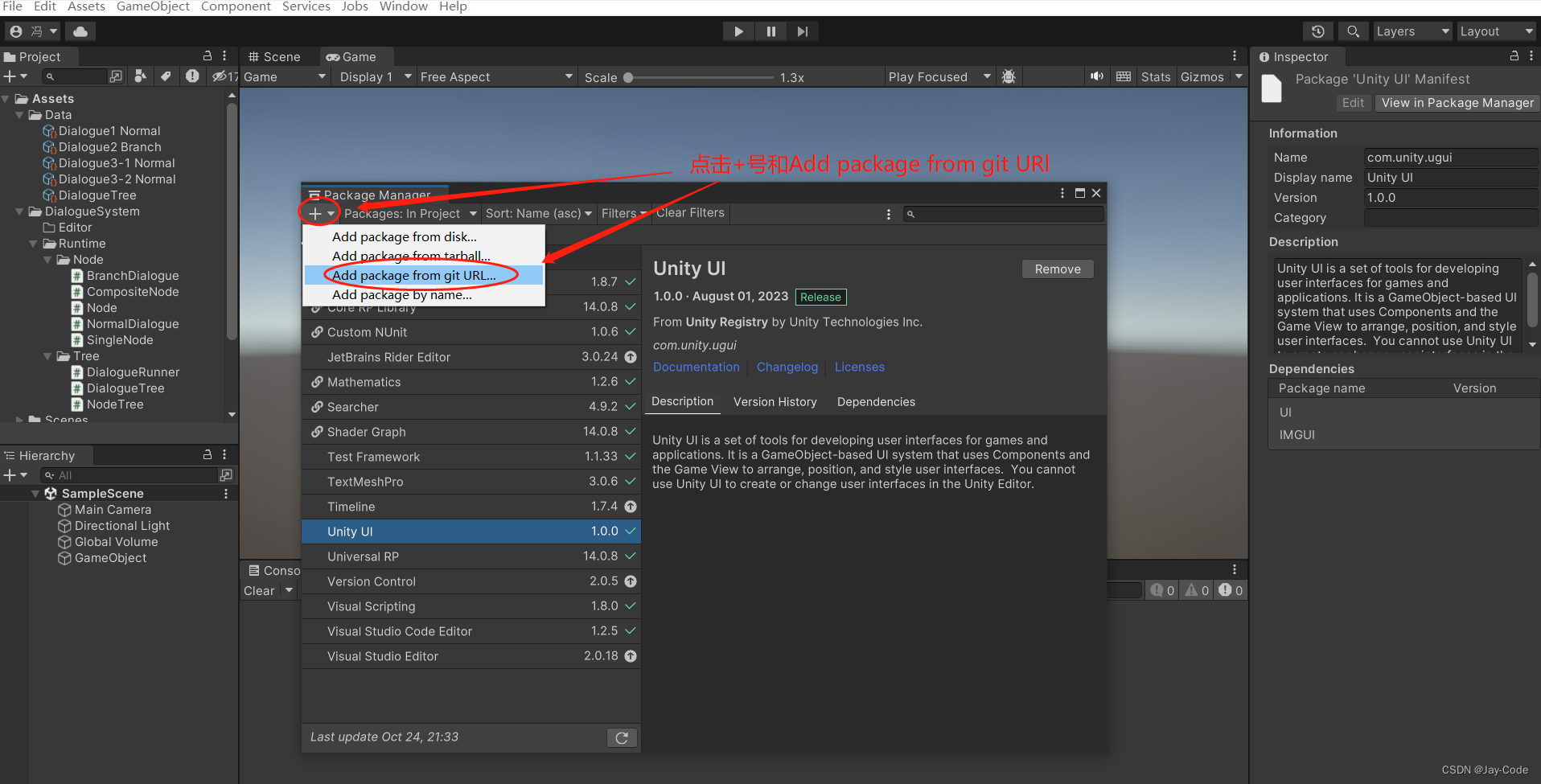Viewport: 1541px width, 784px height.
Task: Click Clear Filters button
Action: coord(690,213)
